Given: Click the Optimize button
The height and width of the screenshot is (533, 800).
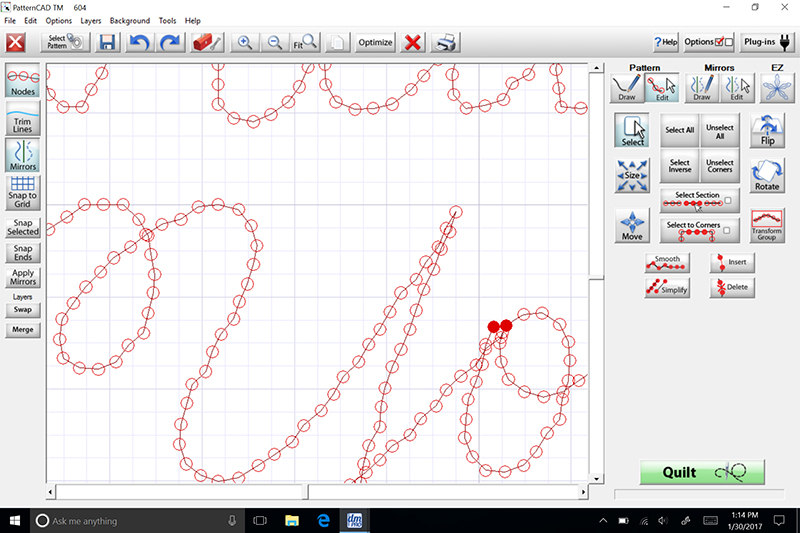Looking at the screenshot, I should 375,43.
